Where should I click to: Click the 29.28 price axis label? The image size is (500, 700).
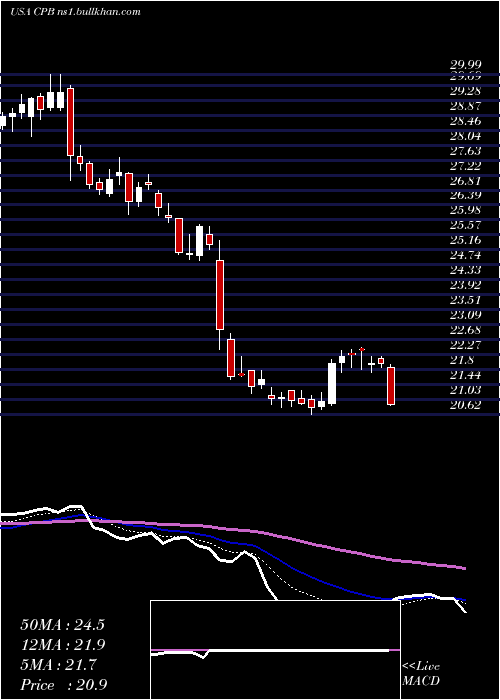[465, 91]
